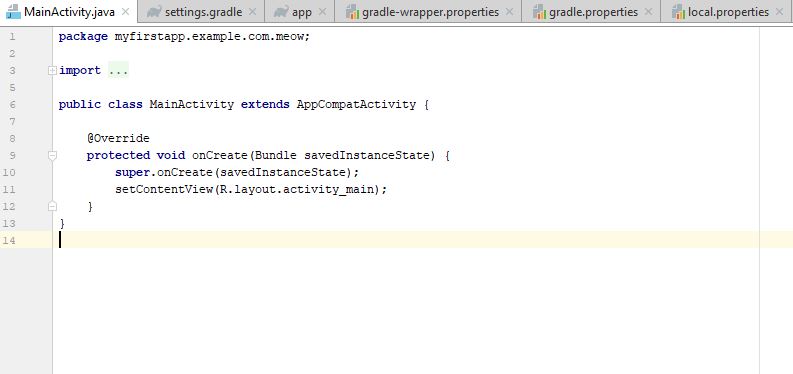
Task: Click the properties file icon on local.properties tab
Action: click(x=678, y=12)
